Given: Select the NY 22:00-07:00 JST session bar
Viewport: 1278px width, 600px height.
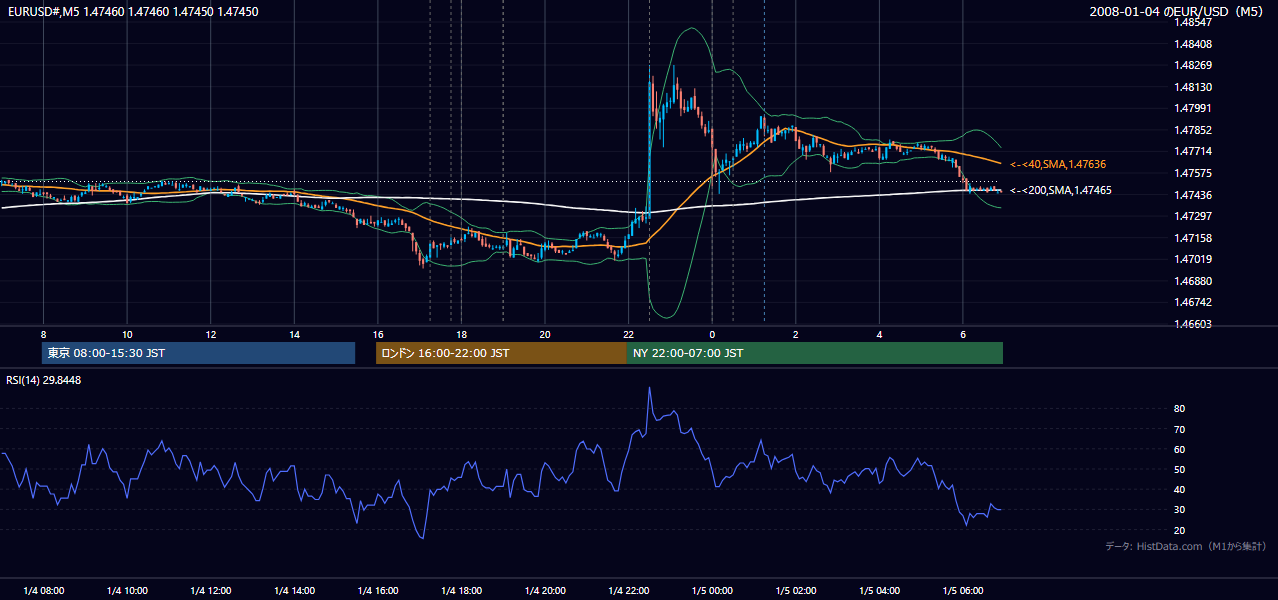Looking at the screenshot, I should [x=815, y=353].
